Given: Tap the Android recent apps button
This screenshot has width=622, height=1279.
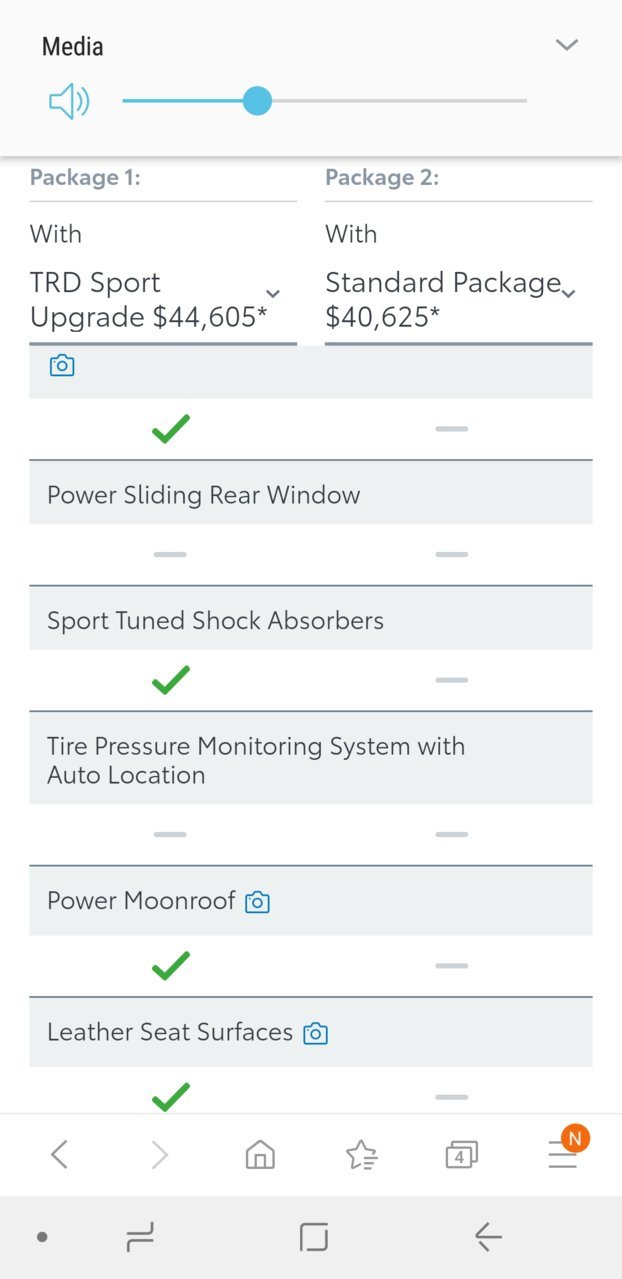Looking at the screenshot, I should [x=140, y=1238].
